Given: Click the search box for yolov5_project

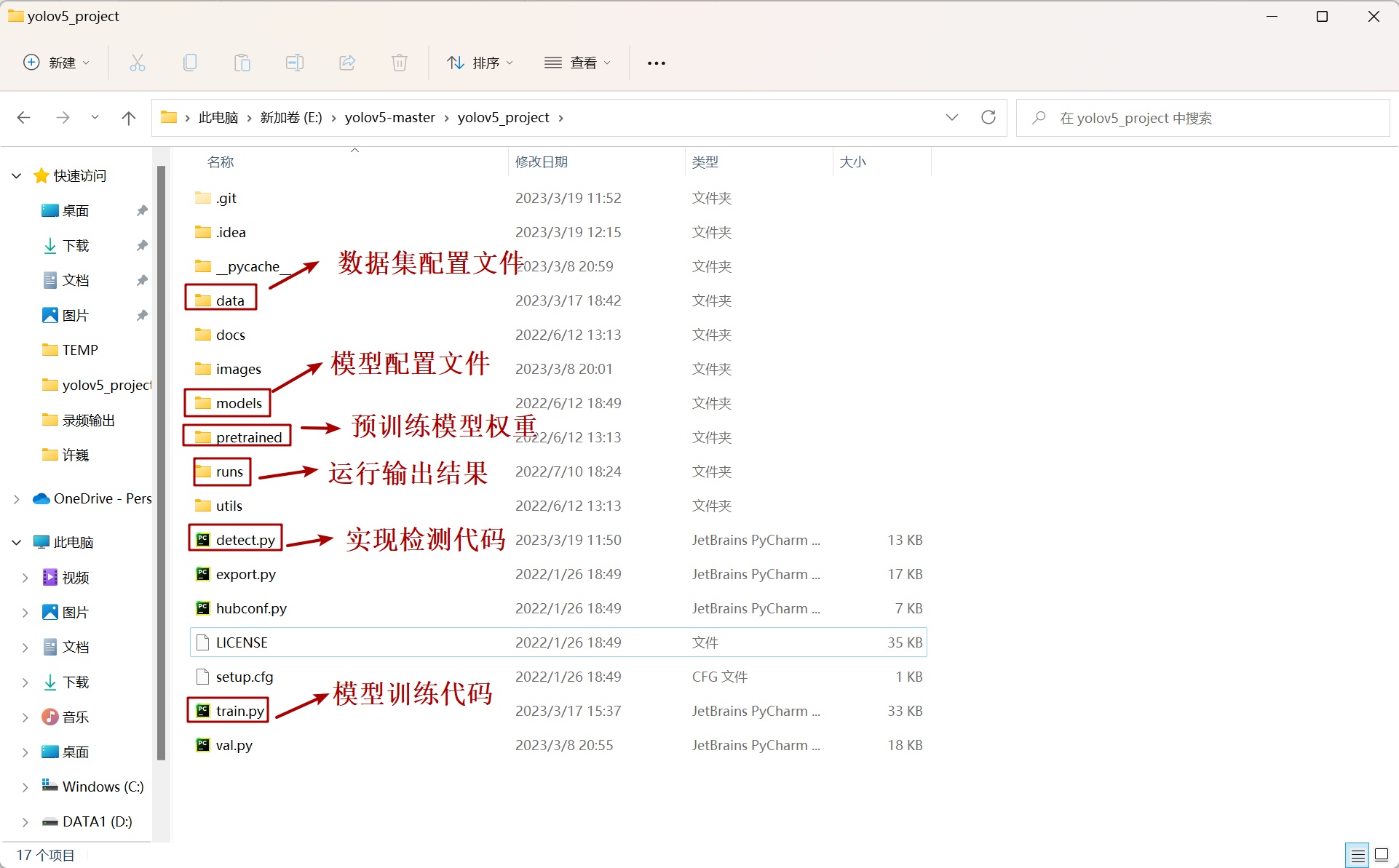Looking at the screenshot, I should (1201, 118).
